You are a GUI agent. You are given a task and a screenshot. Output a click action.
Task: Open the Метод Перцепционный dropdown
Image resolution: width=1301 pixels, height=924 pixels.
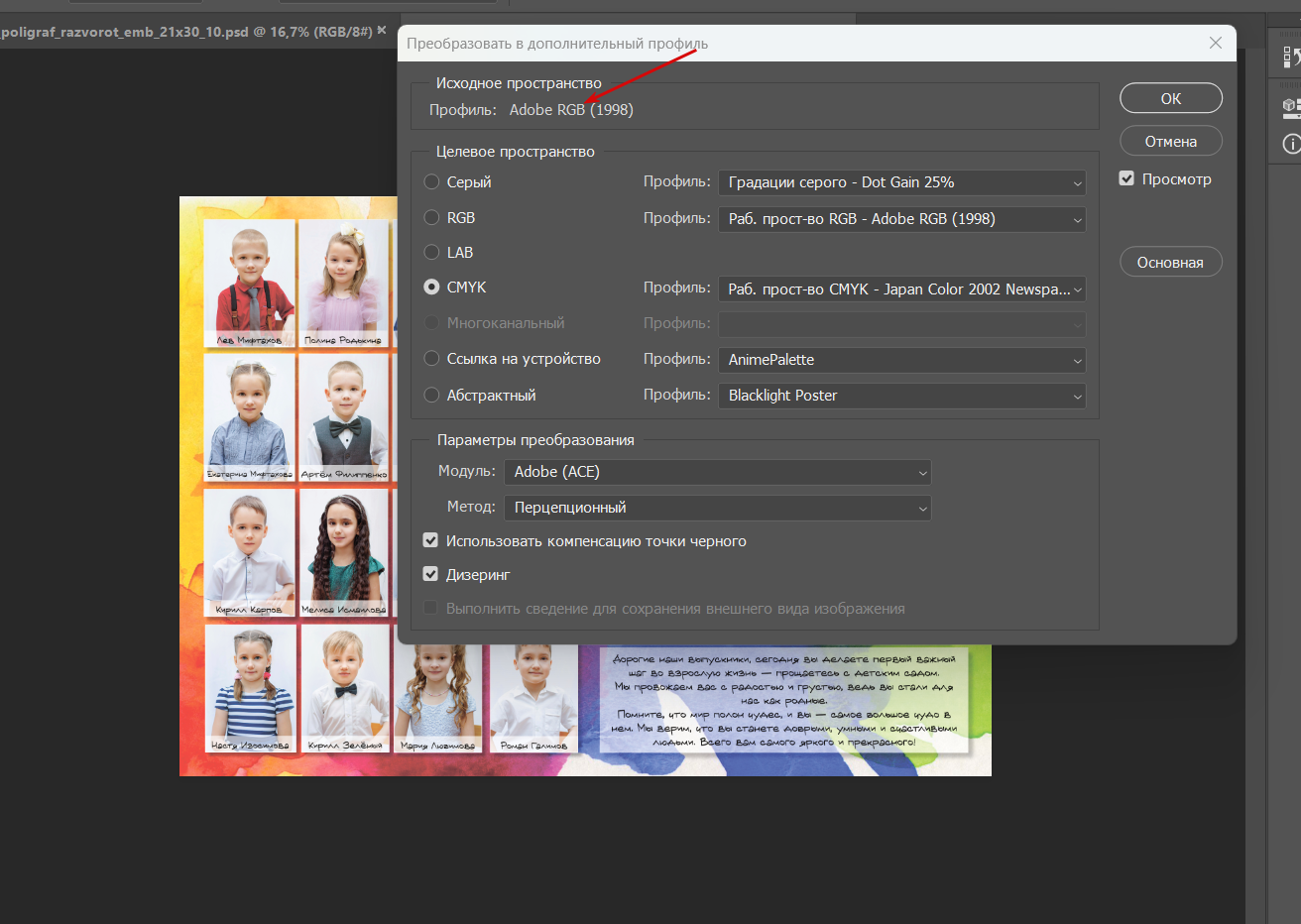point(717,508)
